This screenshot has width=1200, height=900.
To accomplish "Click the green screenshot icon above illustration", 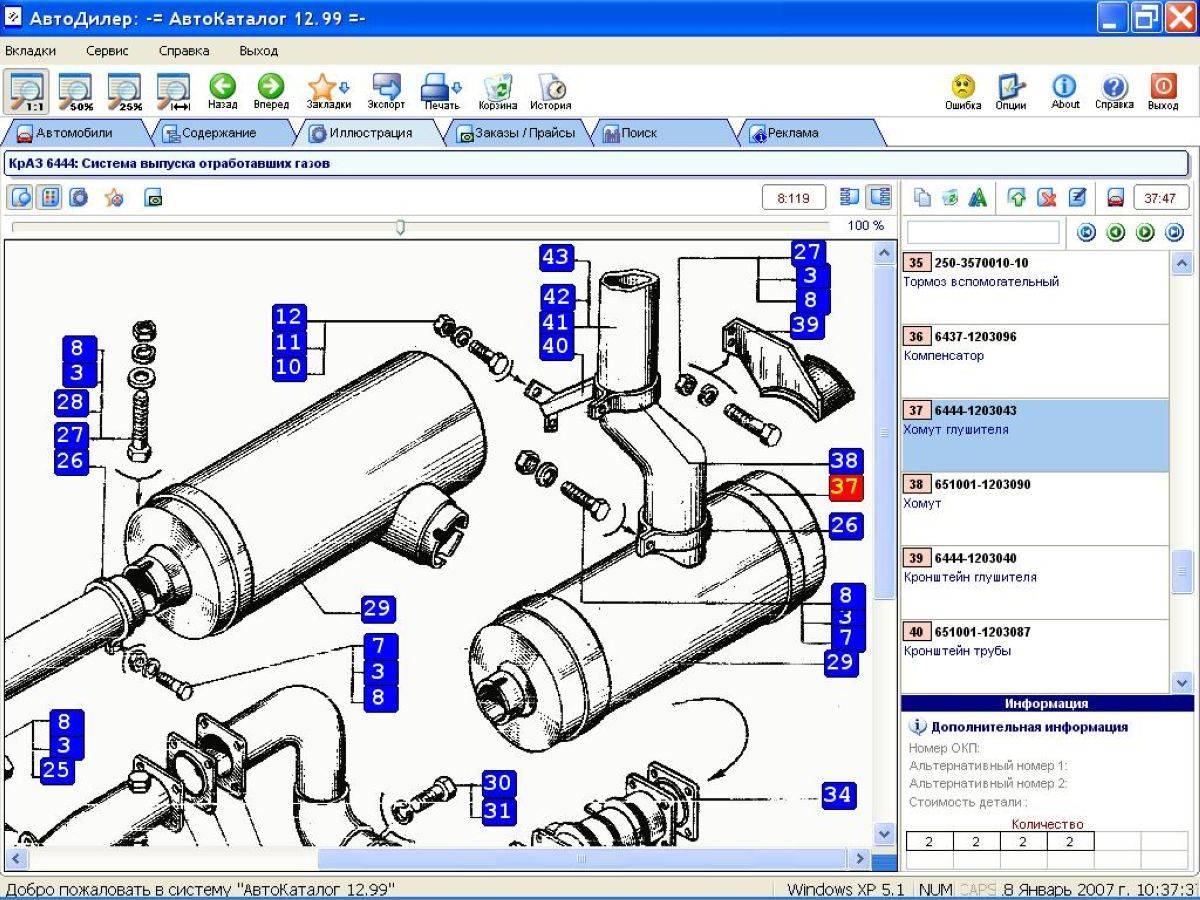I will [153, 197].
